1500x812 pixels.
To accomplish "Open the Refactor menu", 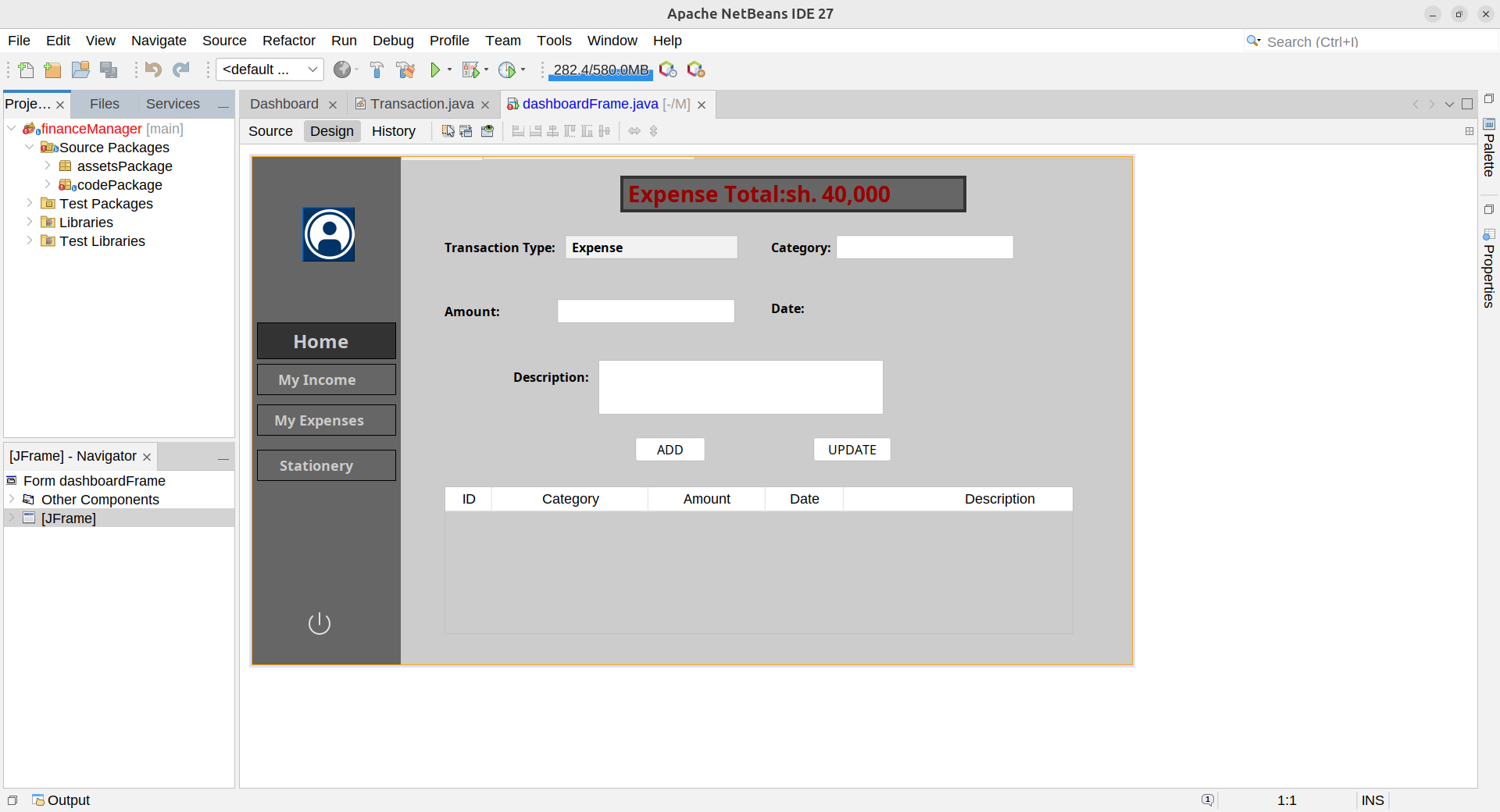I will click(x=288, y=40).
